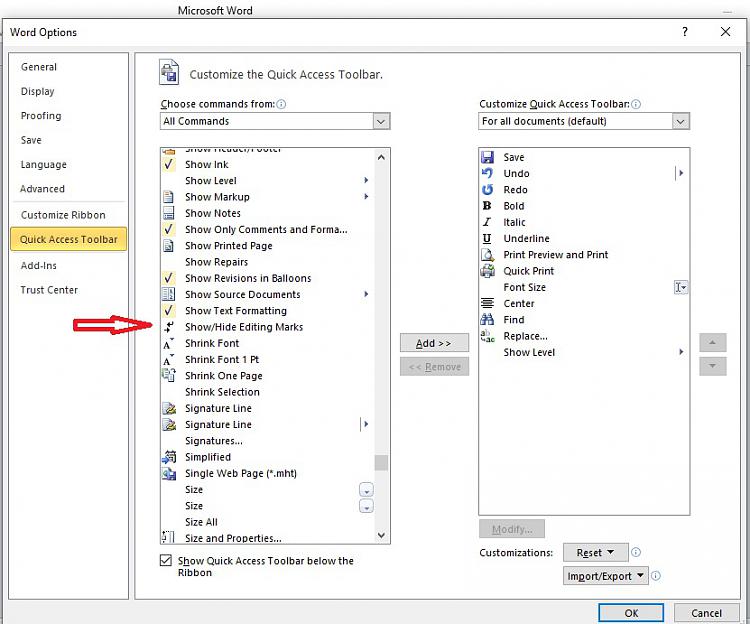
Task: Toggle Show Quick Access Toolbar below the Ribbon
Action: point(165,560)
